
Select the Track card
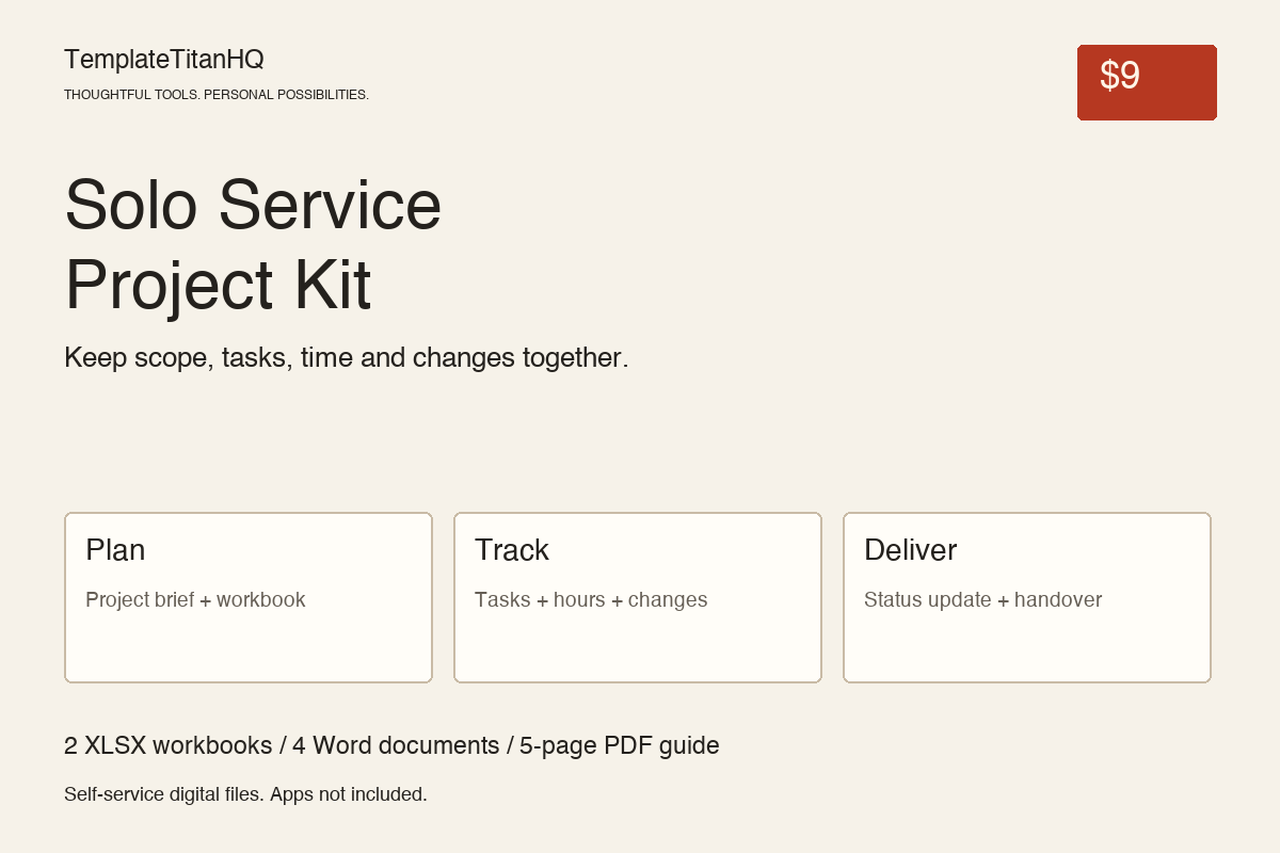(x=638, y=598)
